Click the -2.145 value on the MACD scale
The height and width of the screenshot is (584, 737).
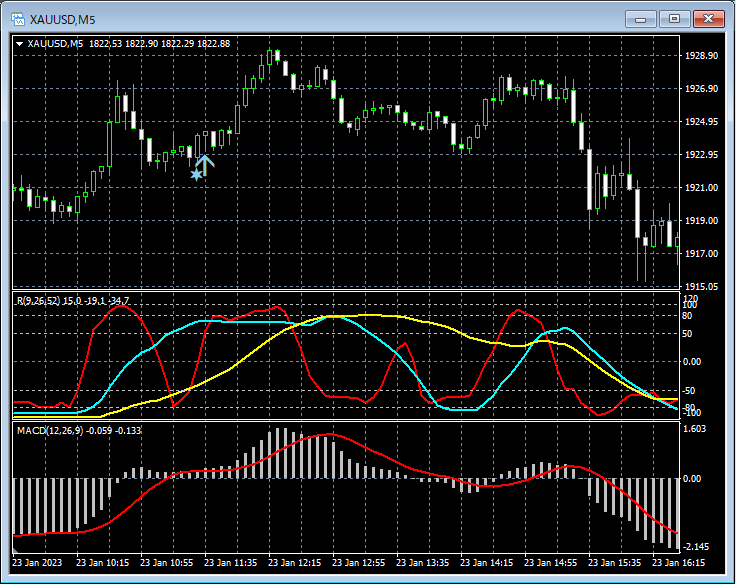695,547
